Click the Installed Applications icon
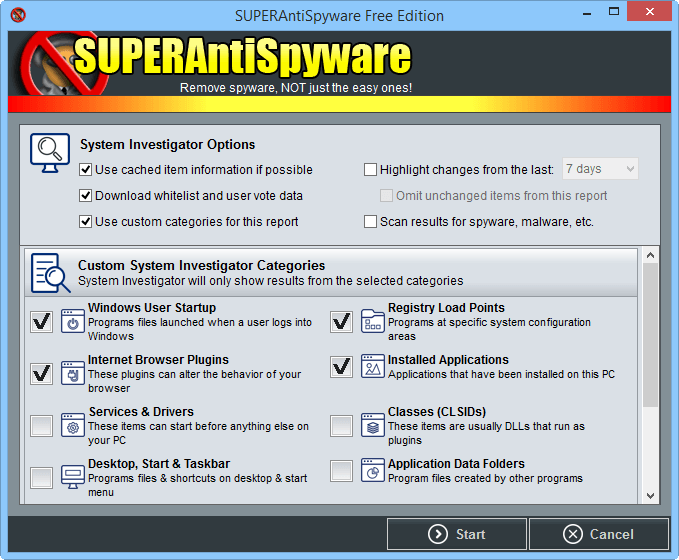679x560 pixels. pos(373,366)
